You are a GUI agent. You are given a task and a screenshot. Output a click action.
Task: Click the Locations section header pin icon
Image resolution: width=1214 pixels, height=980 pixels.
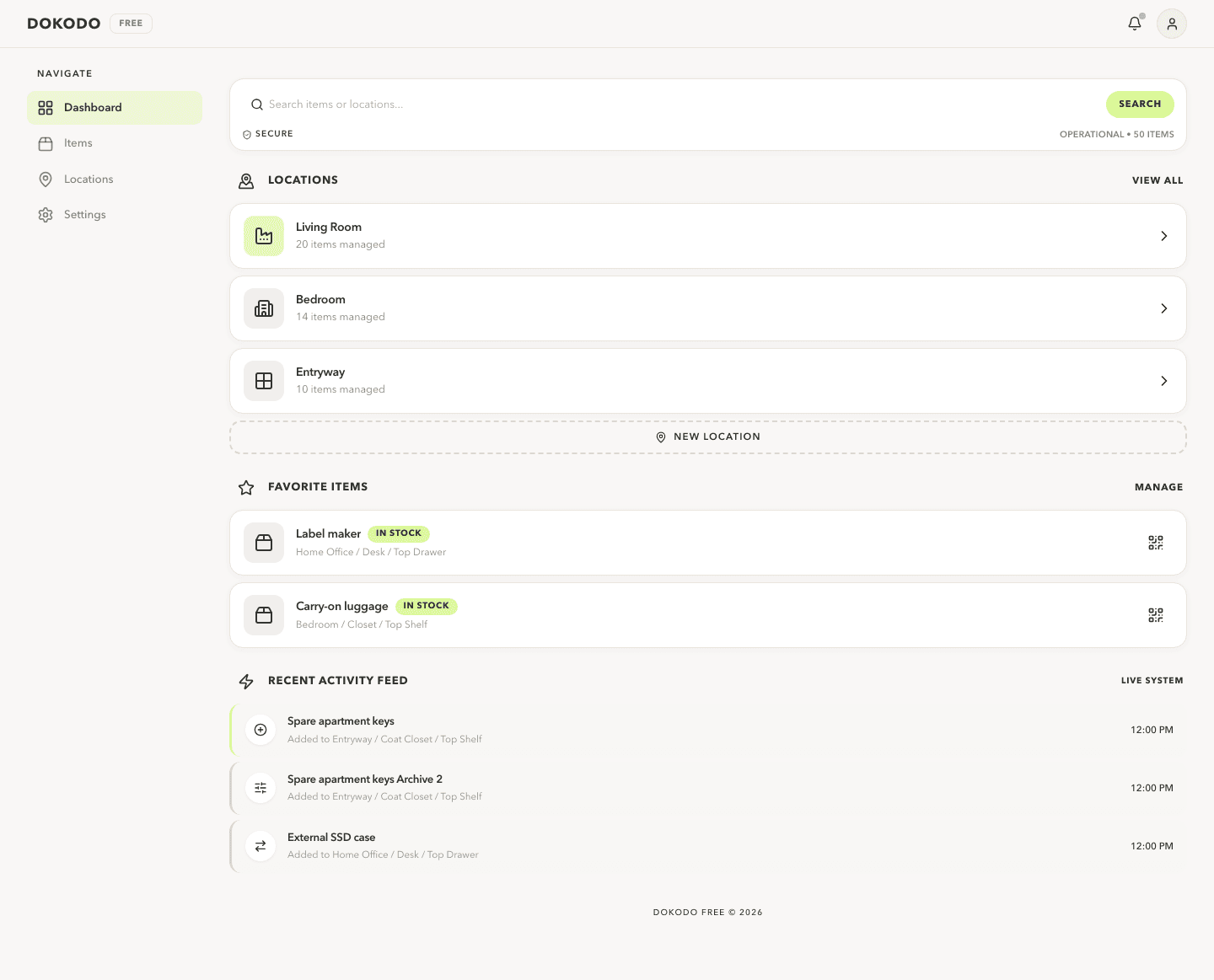pyautogui.click(x=246, y=180)
